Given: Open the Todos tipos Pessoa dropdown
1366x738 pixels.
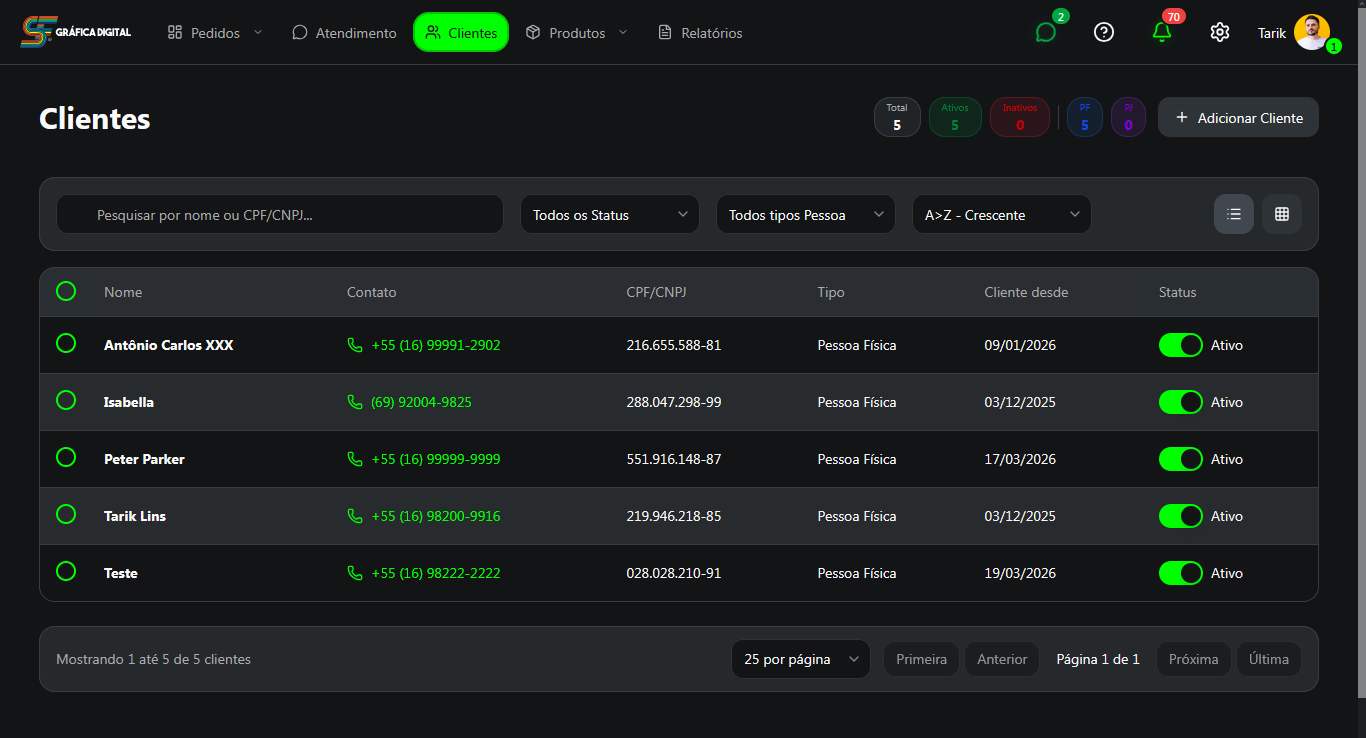Looking at the screenshot, I should tap(805, 214).
